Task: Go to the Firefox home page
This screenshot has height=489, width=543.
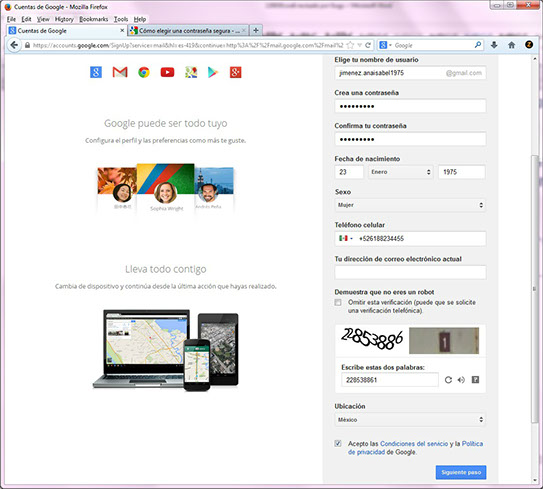Action: point(511,45)
